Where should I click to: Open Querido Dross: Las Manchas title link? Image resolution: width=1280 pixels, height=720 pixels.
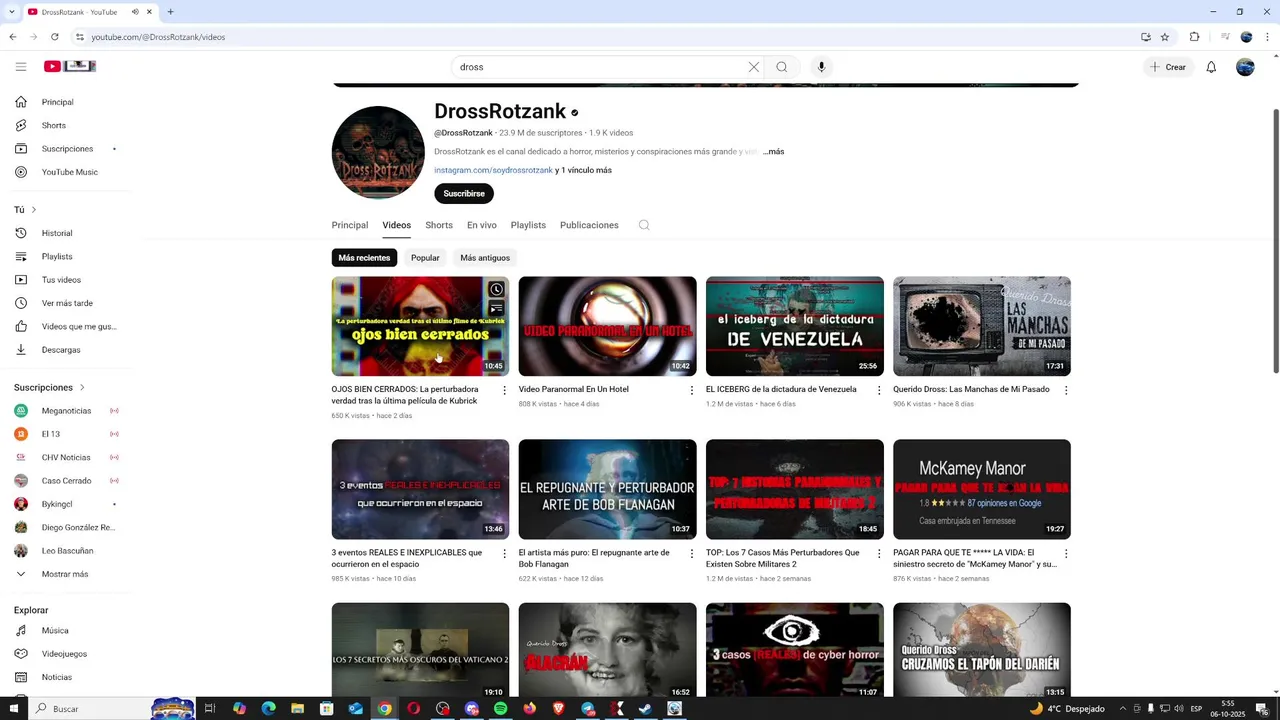tap(971, 389)
